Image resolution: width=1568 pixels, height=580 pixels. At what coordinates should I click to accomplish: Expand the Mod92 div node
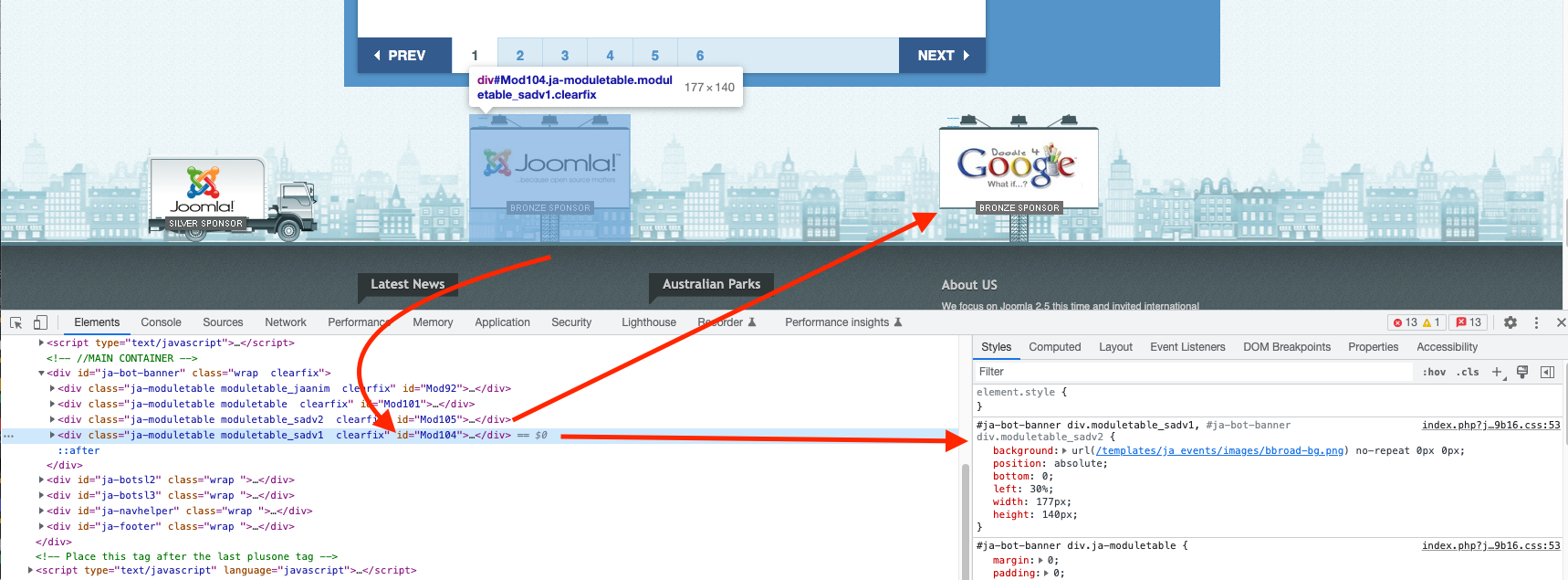tap(52, 389)
